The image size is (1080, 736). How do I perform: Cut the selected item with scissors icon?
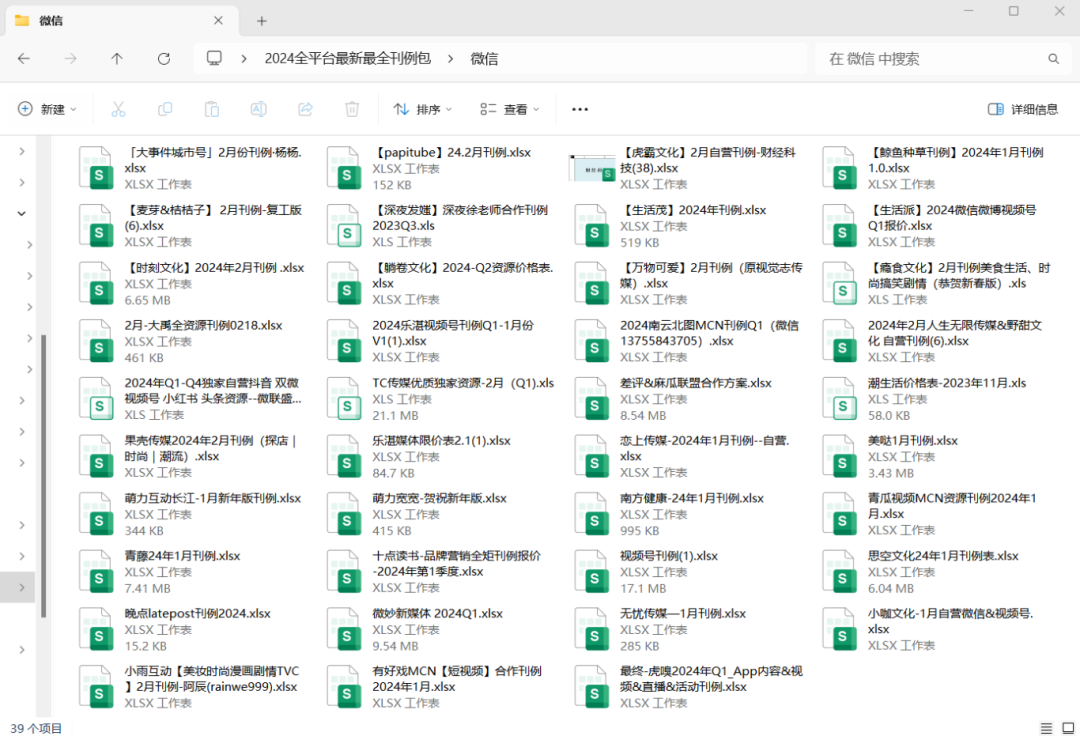118,109
